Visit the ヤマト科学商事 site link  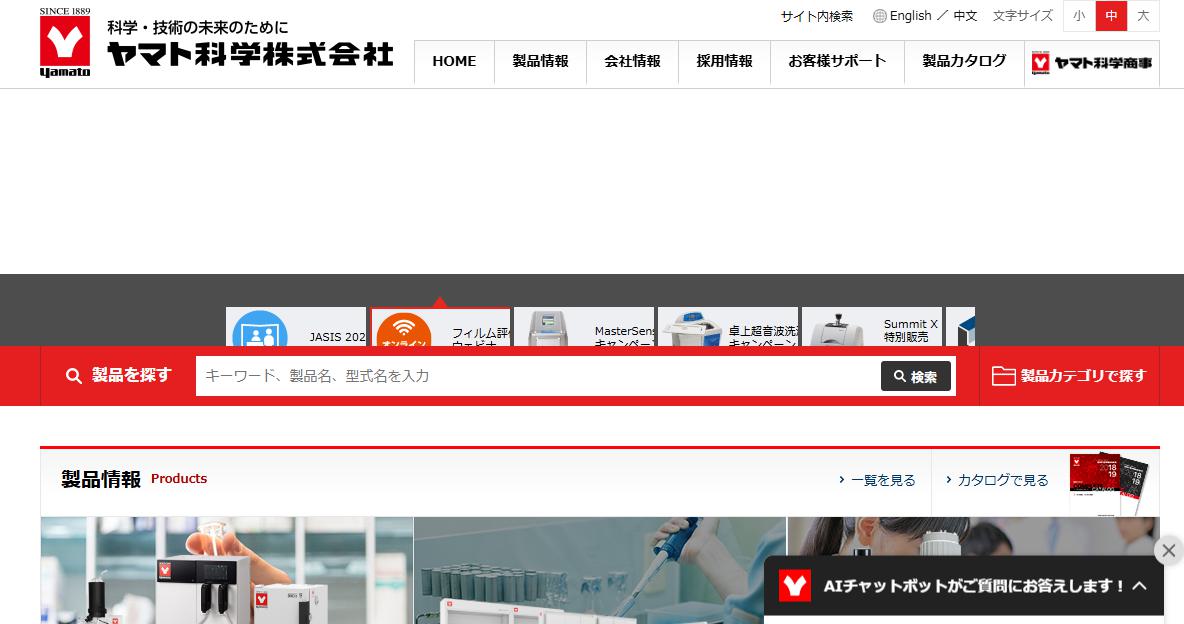tap(1092, 63)
